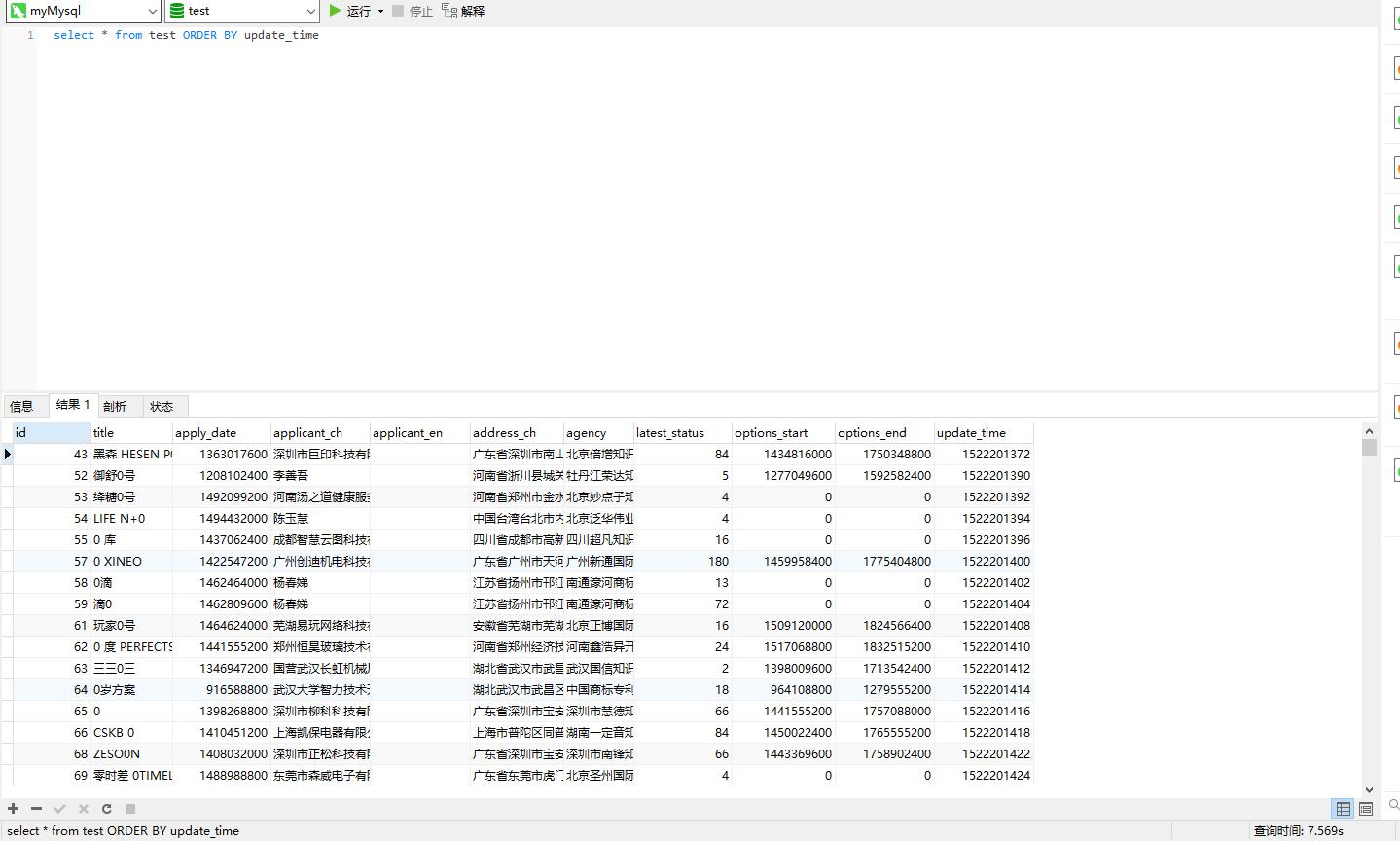
Task: Click the agency column header
Action: click(x=598, y=433)
